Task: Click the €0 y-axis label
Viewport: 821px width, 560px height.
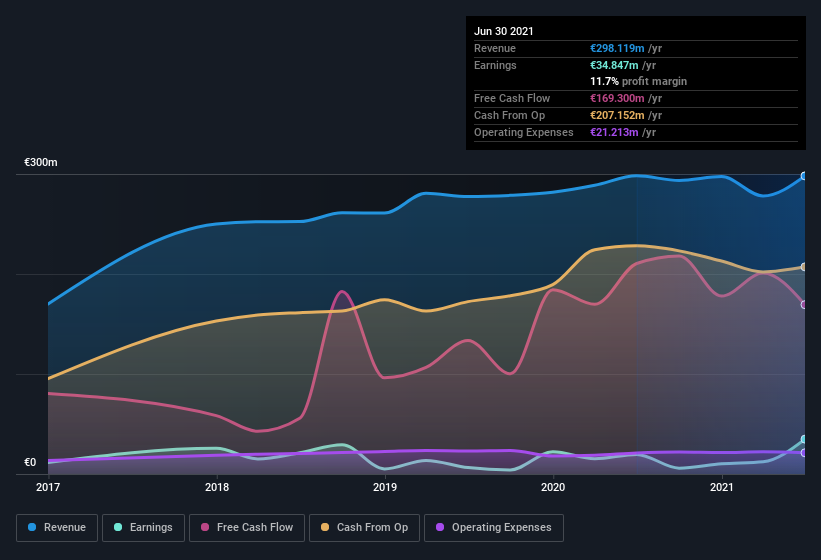Action: 30,462
